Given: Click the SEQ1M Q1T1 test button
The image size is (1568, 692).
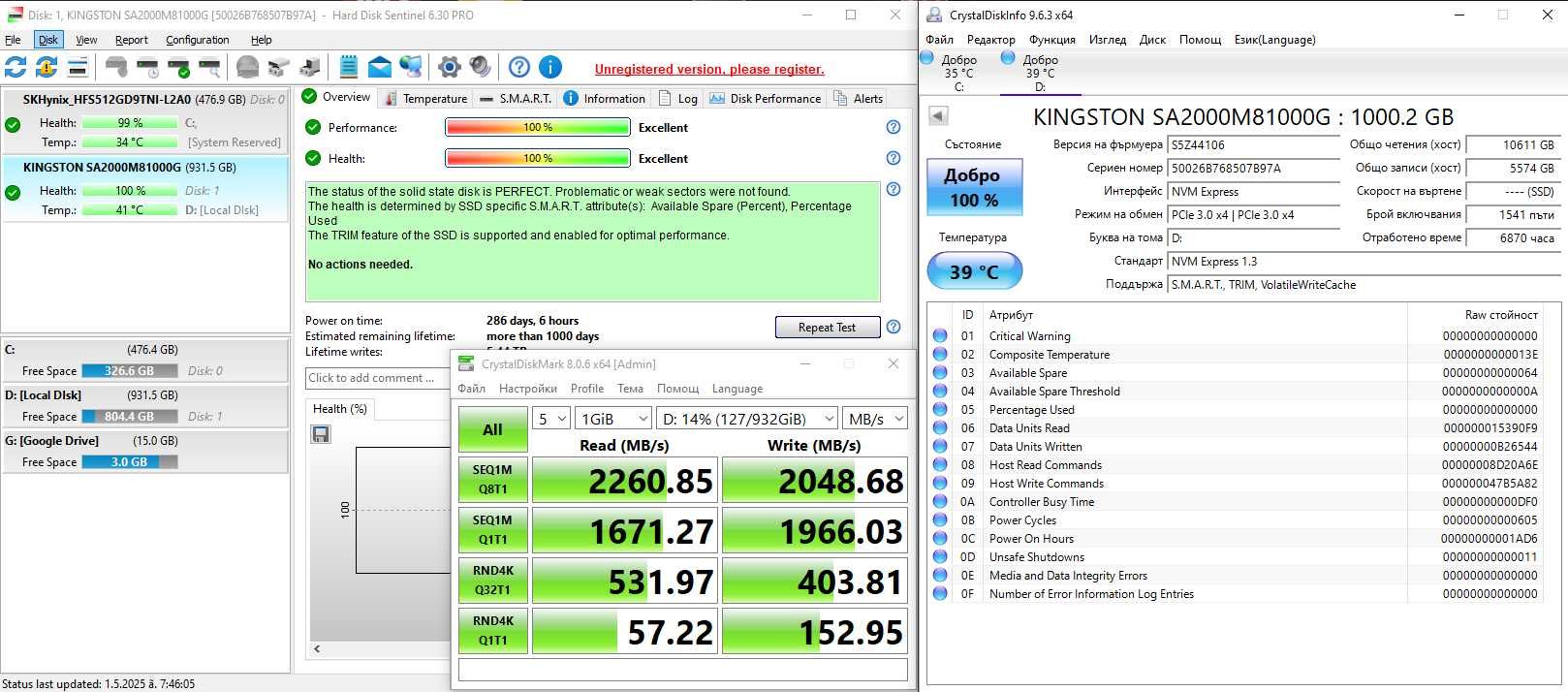Looking at the screenshot, I should 493,529.
